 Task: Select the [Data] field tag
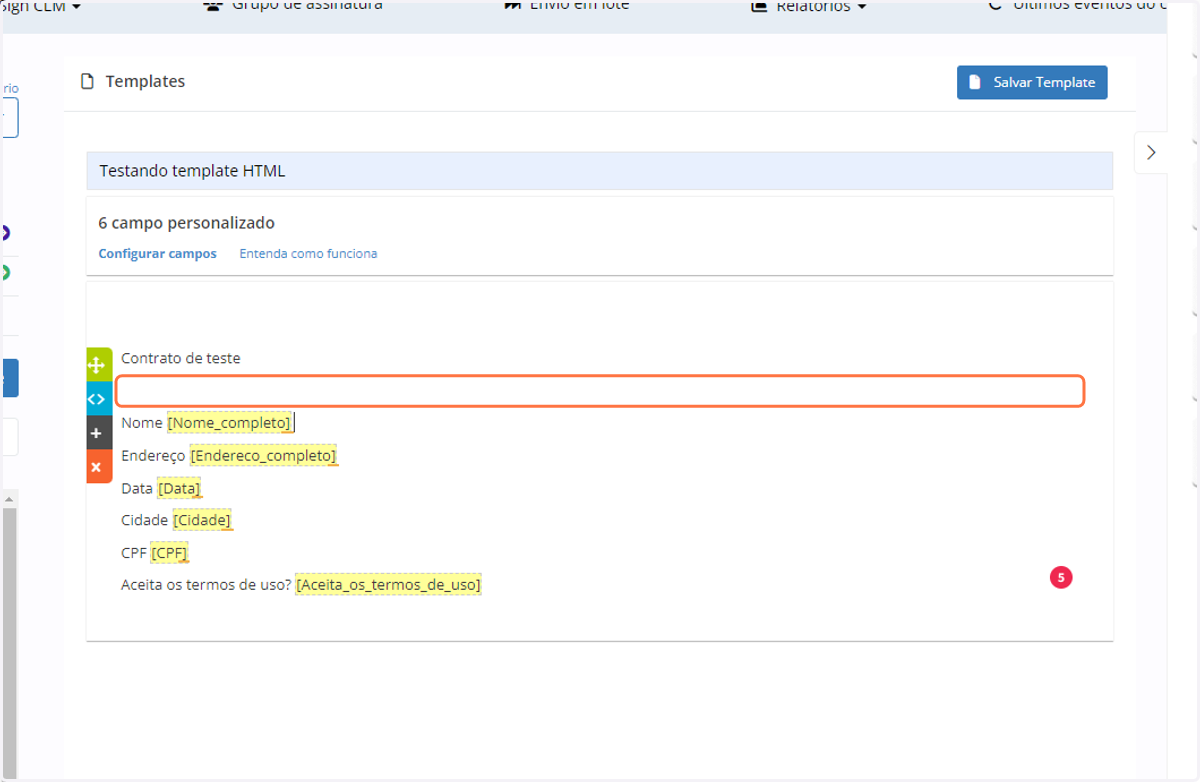click(179, 489)
